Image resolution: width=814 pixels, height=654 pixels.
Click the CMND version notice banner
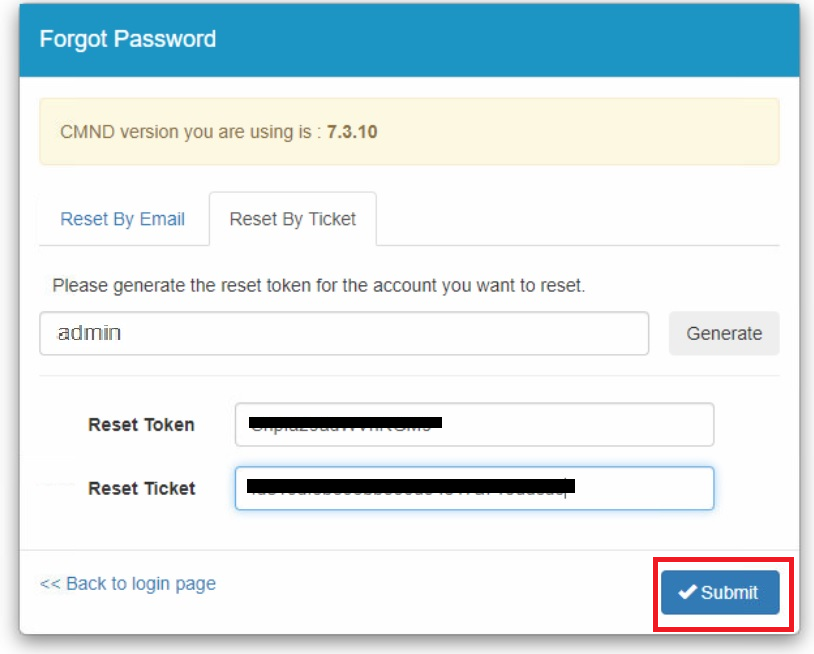[x=409, y=131]
